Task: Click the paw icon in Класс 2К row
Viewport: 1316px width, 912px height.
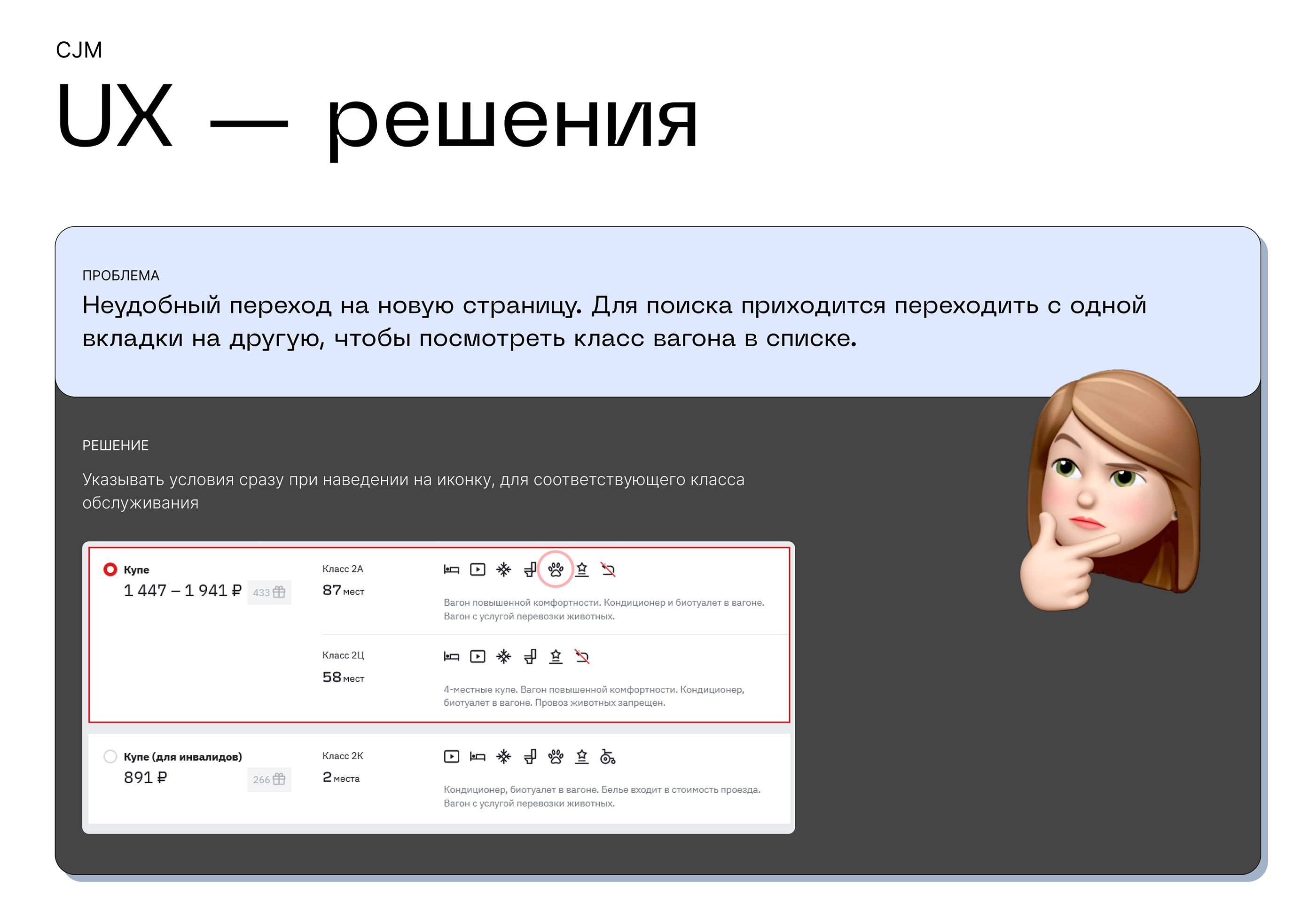Action: [x=556, y=756]
